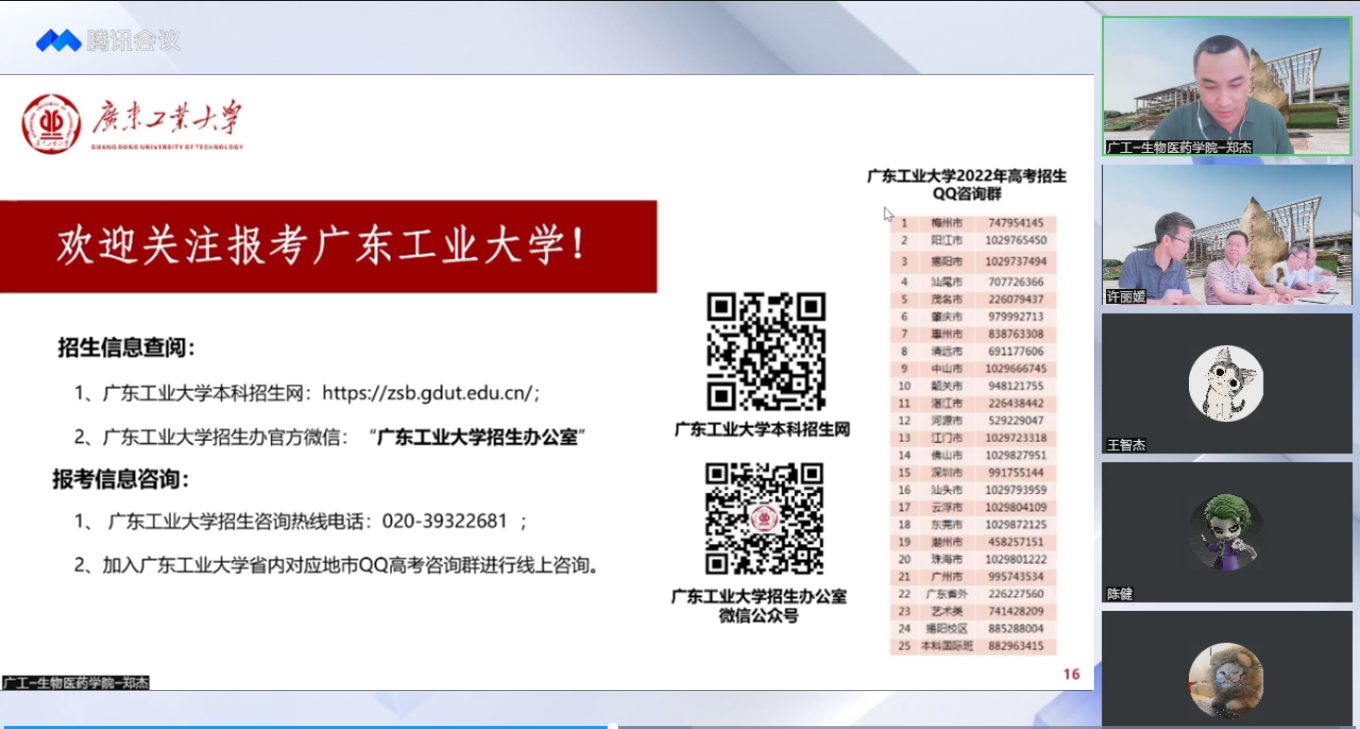
Task: Select the 许丽媛 video tile
Action: click(1226, 235)
